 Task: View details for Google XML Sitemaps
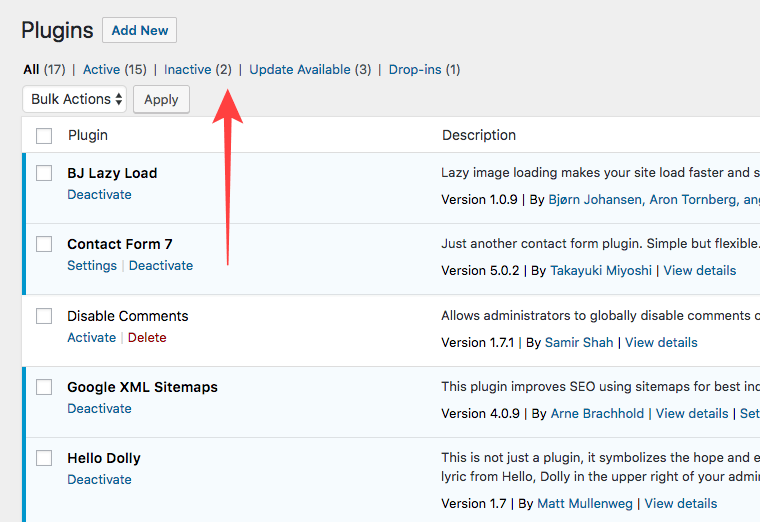[692, 413]
